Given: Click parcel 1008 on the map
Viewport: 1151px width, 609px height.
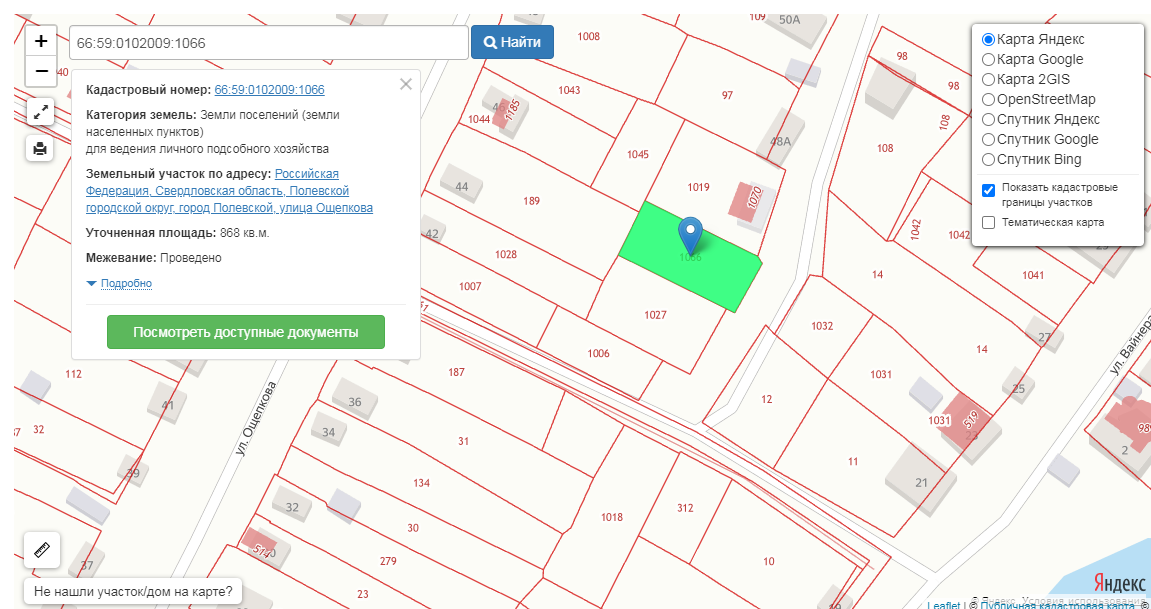Looking at the screenshot, I should [589, 36].
